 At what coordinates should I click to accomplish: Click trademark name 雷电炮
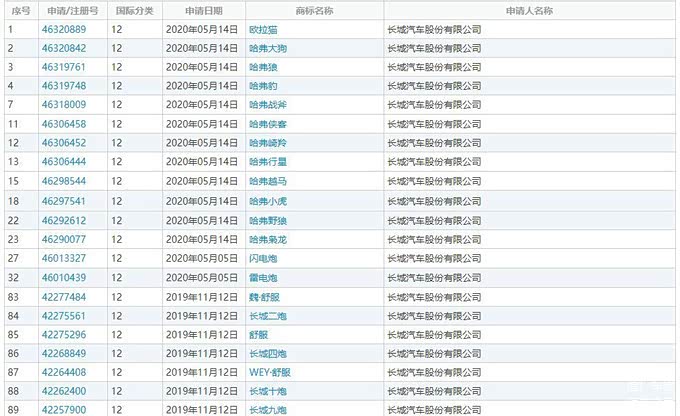(x=264, y=277)
